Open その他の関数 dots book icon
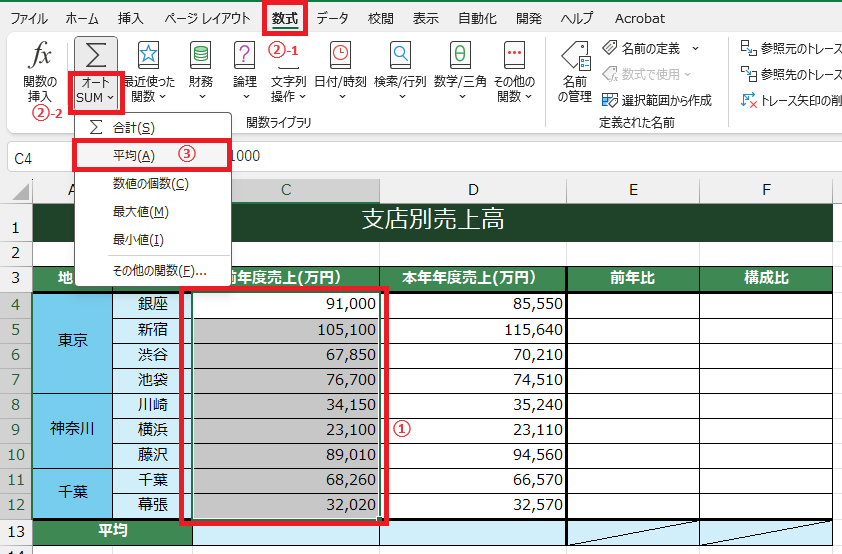The width and height of the screenshot is (842, 554). [x=514, y=55]
